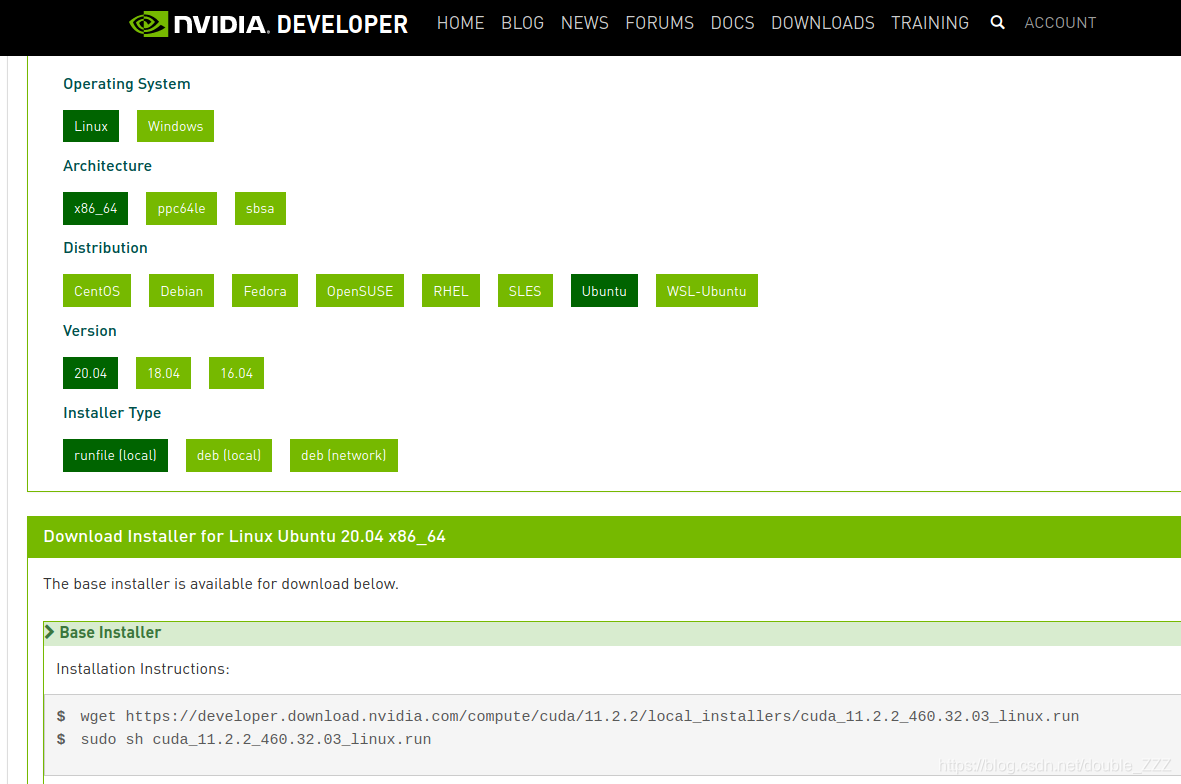This screenshot has height=784, width=1181.
Task: Open the DOWNLOADS menu item
Action: pyautogui.click(x=823, y=23)
